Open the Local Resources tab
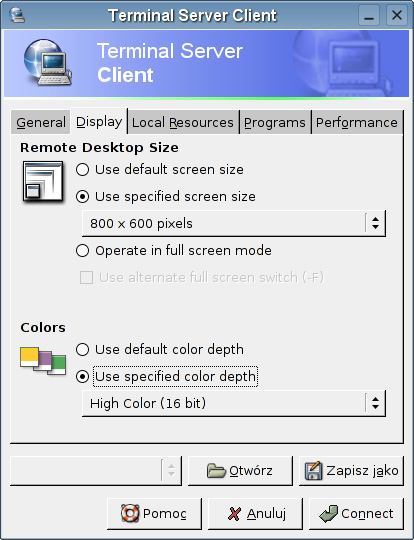 pyautogui.click(x=183, y=123)
